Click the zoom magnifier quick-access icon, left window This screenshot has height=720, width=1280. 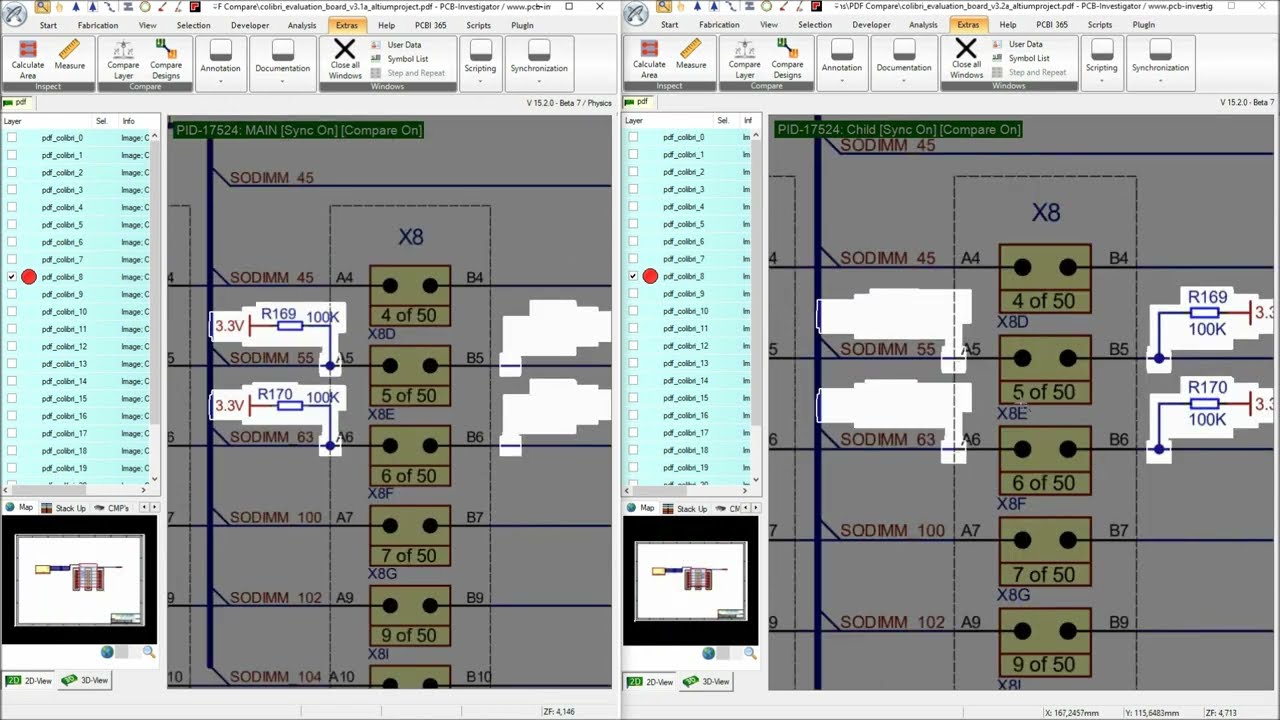[43, 6]
